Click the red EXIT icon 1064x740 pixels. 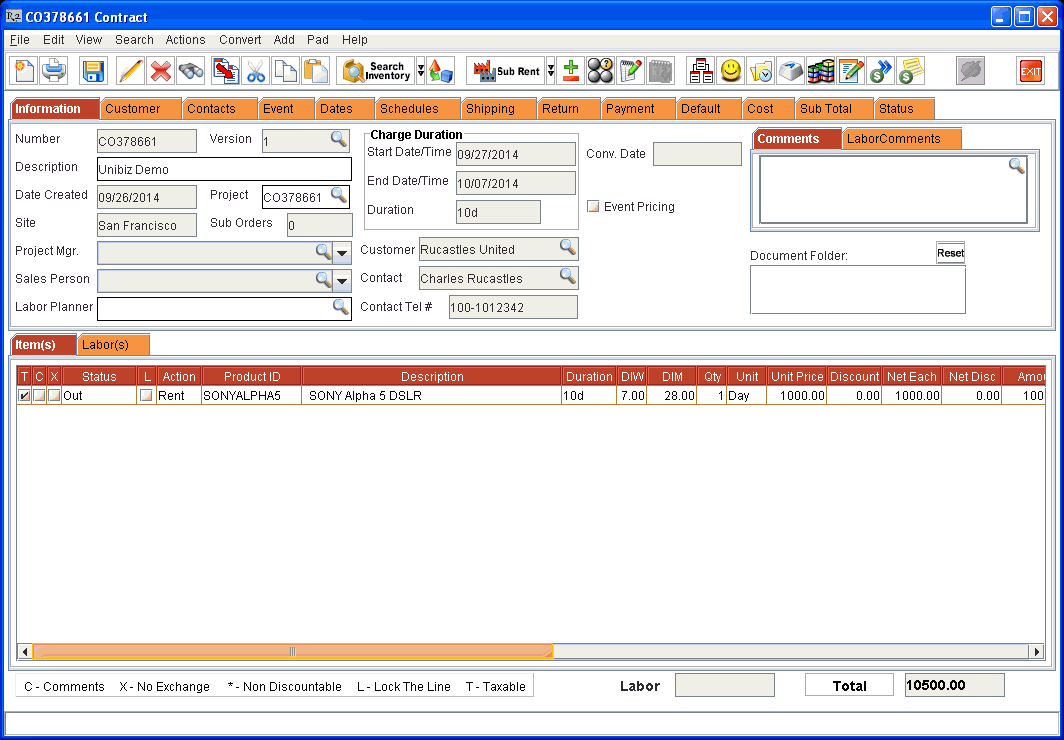coord(1030,71)
